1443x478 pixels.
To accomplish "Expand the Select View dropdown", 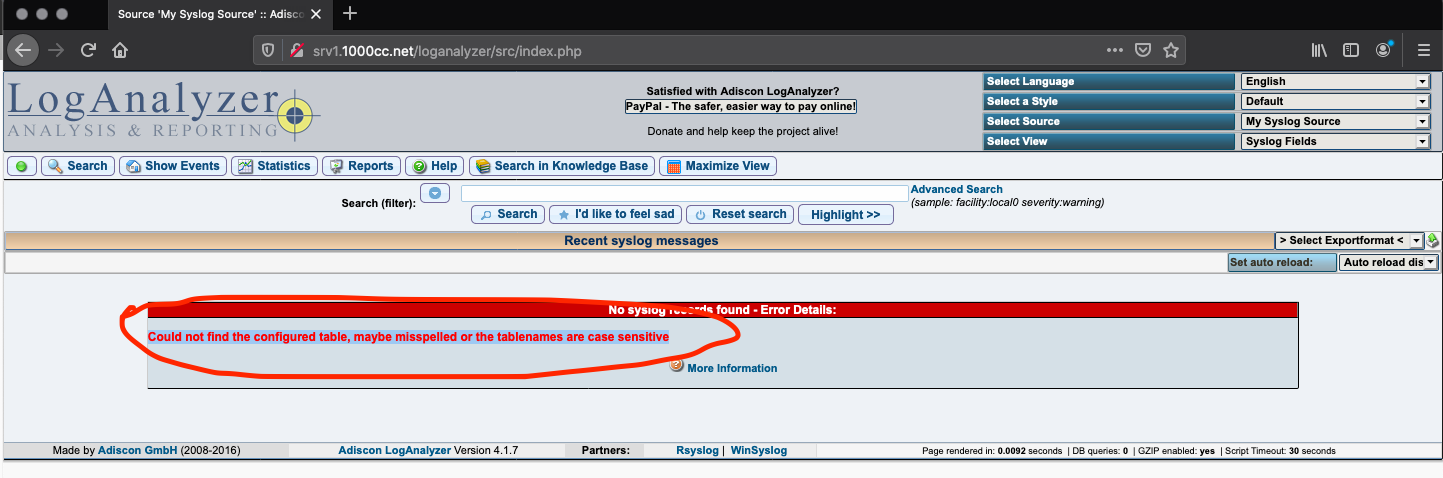I will pos(1335,142).
